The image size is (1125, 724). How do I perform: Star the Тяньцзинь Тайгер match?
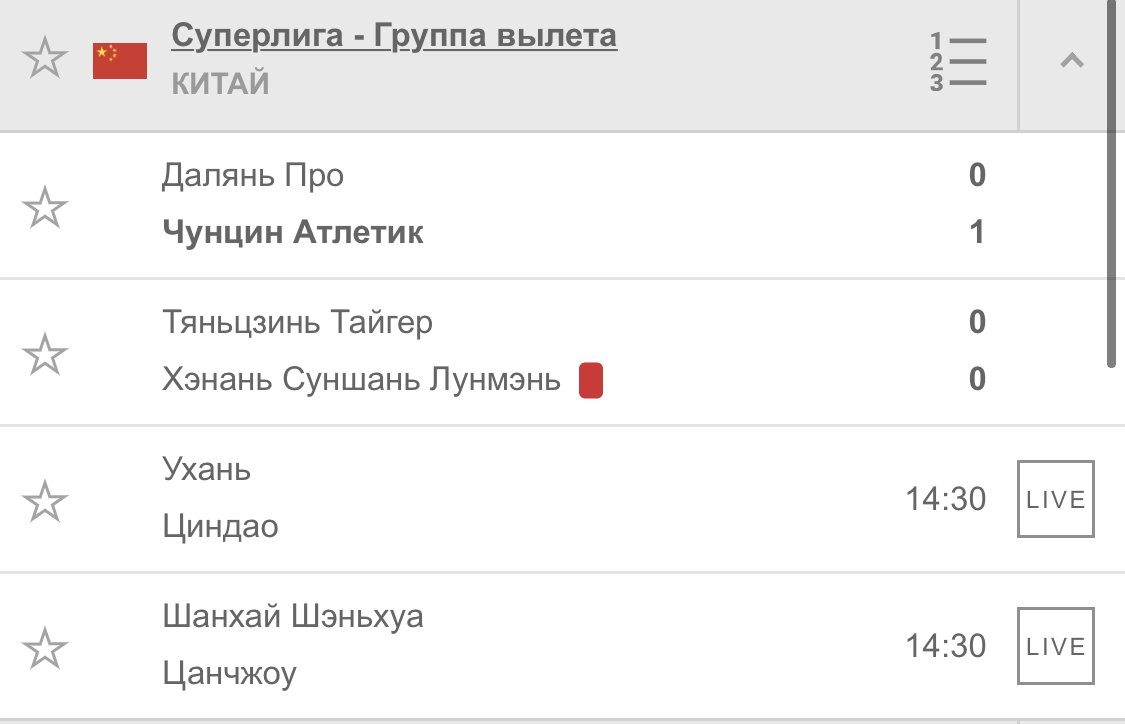click(44, 354)
